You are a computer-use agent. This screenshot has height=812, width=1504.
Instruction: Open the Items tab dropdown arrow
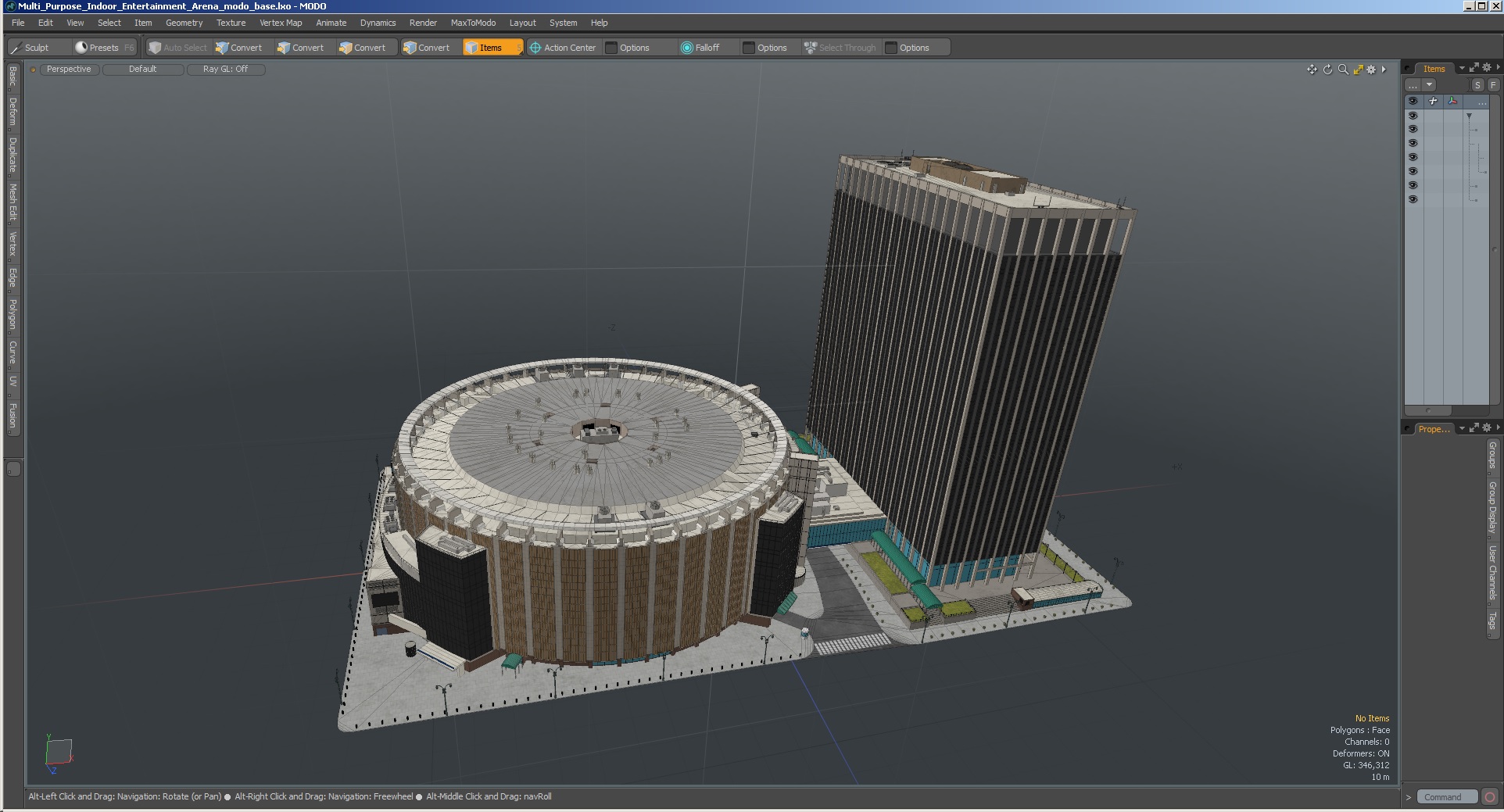click(1462, 68)
